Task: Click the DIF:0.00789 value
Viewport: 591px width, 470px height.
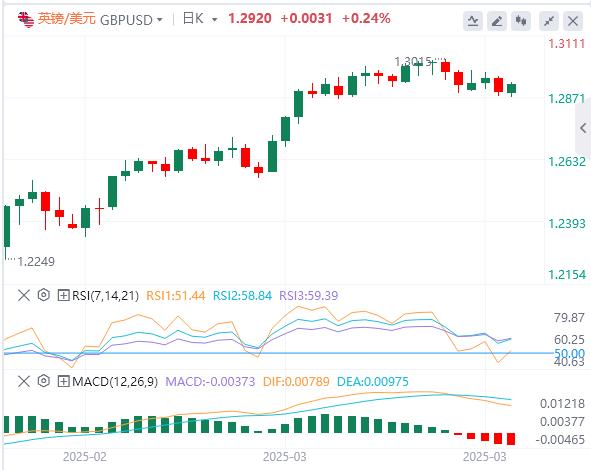Action: [296, 381]
